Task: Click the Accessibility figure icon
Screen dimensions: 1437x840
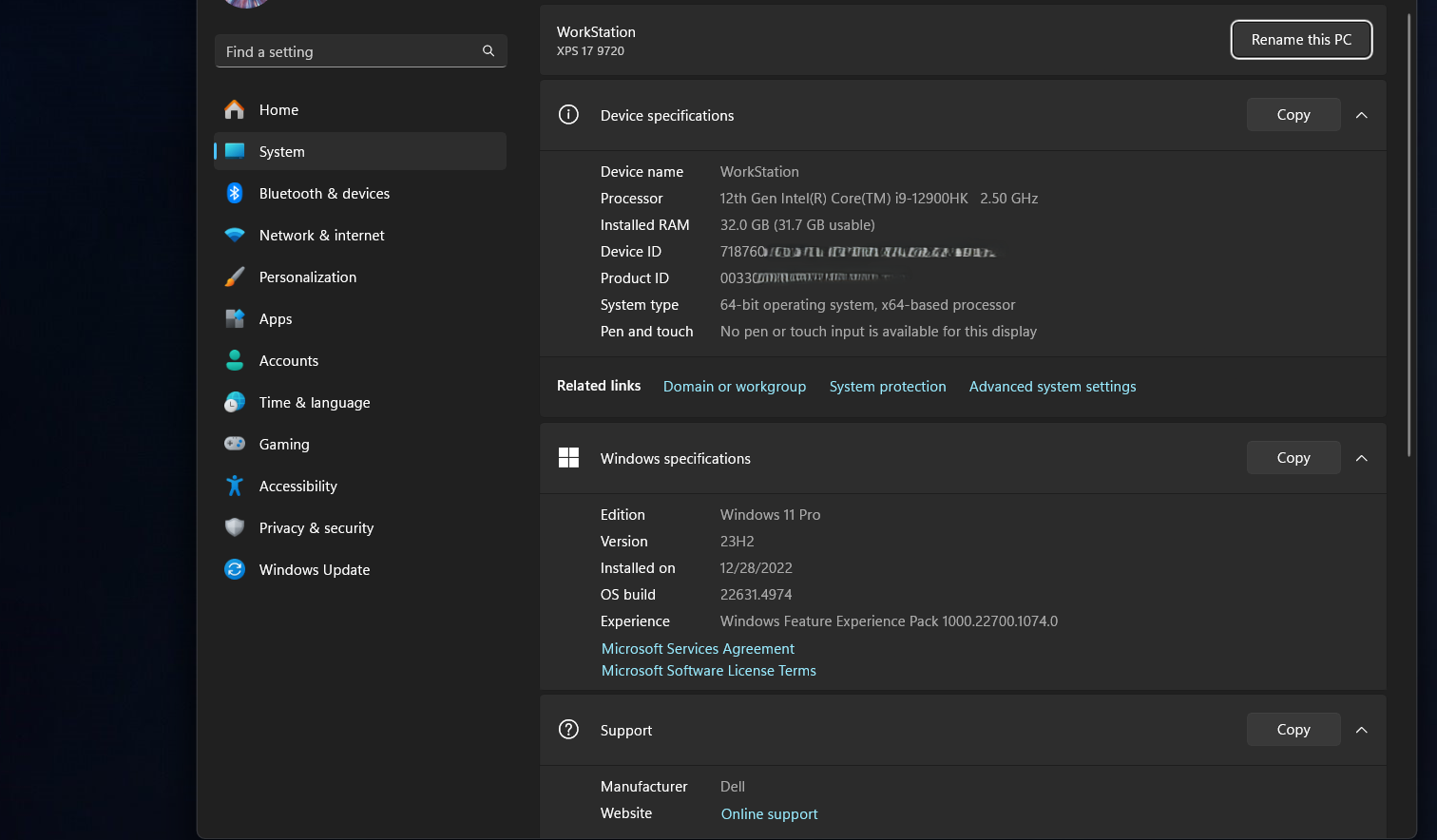Action: click(235, 486)
